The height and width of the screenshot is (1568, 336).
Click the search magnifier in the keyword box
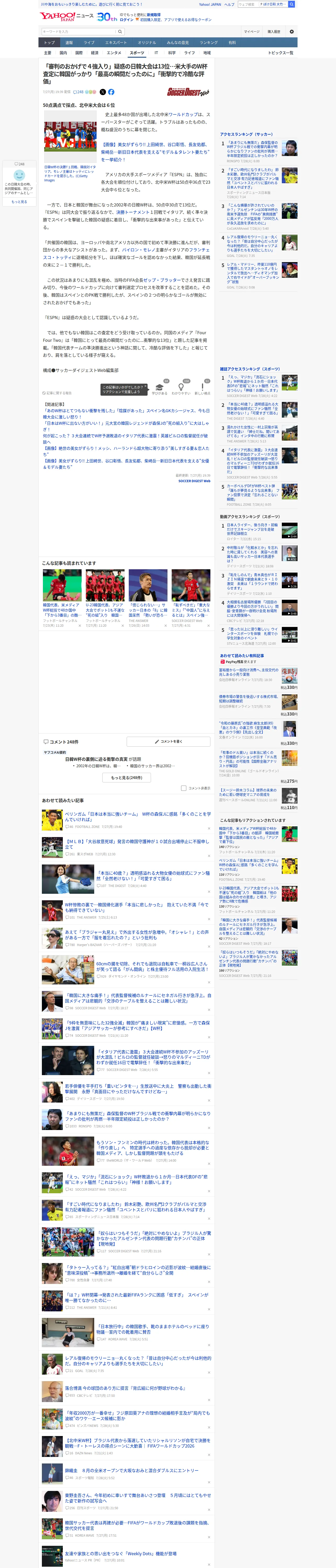pyautogui.click(x=120, y=32)
